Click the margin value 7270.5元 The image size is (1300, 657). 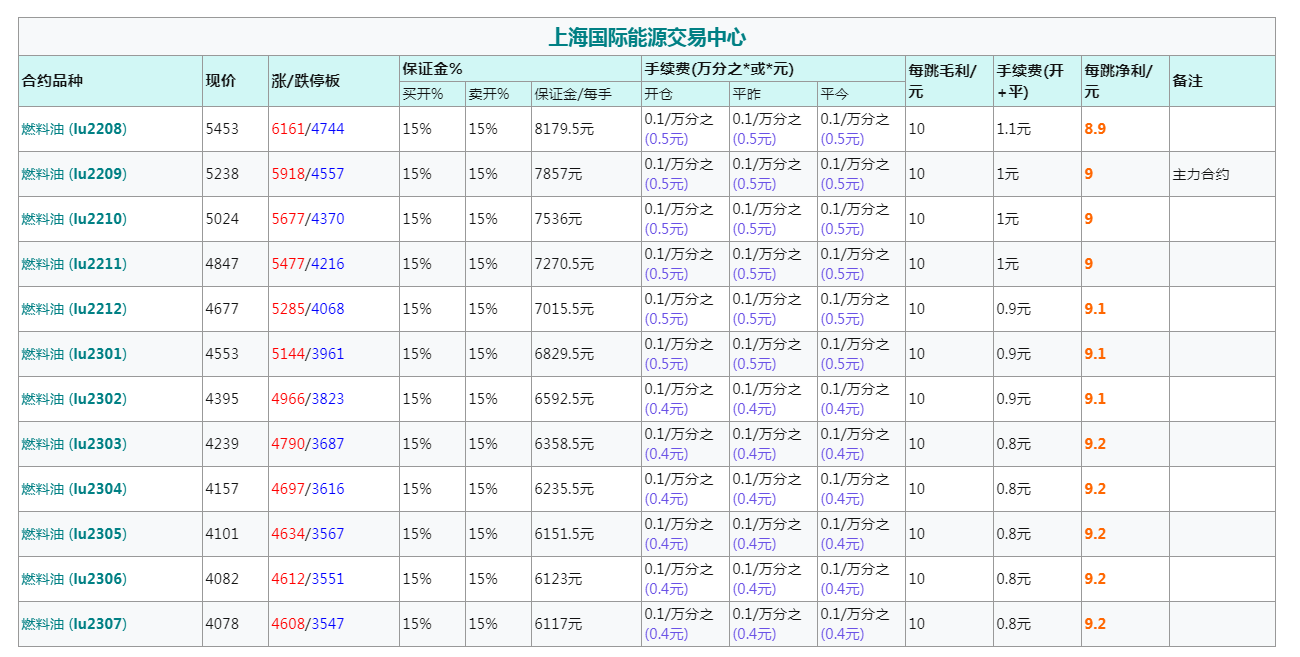[x=565, y=264]
